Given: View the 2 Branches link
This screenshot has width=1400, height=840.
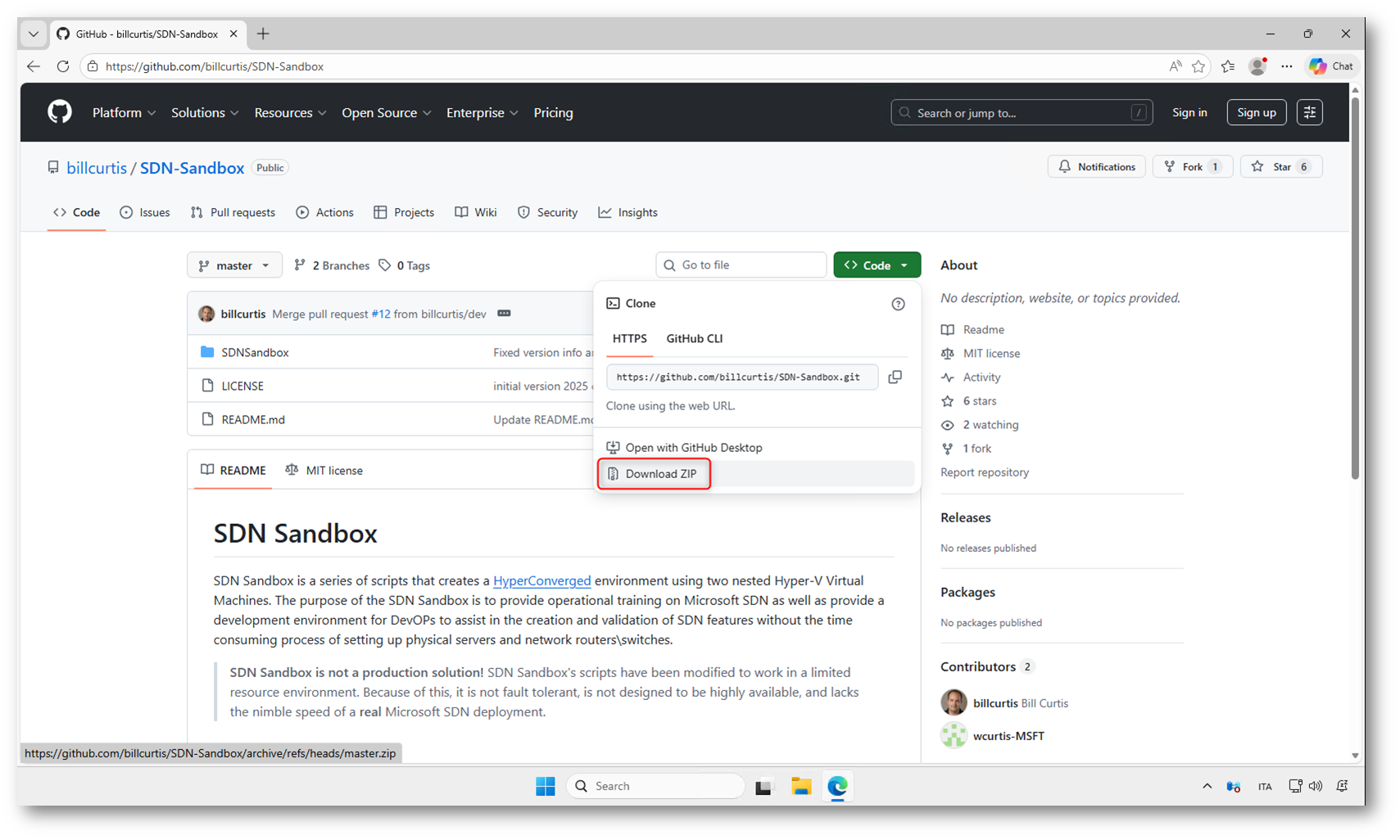Looking at the screenshot, I should click(332, 265).
